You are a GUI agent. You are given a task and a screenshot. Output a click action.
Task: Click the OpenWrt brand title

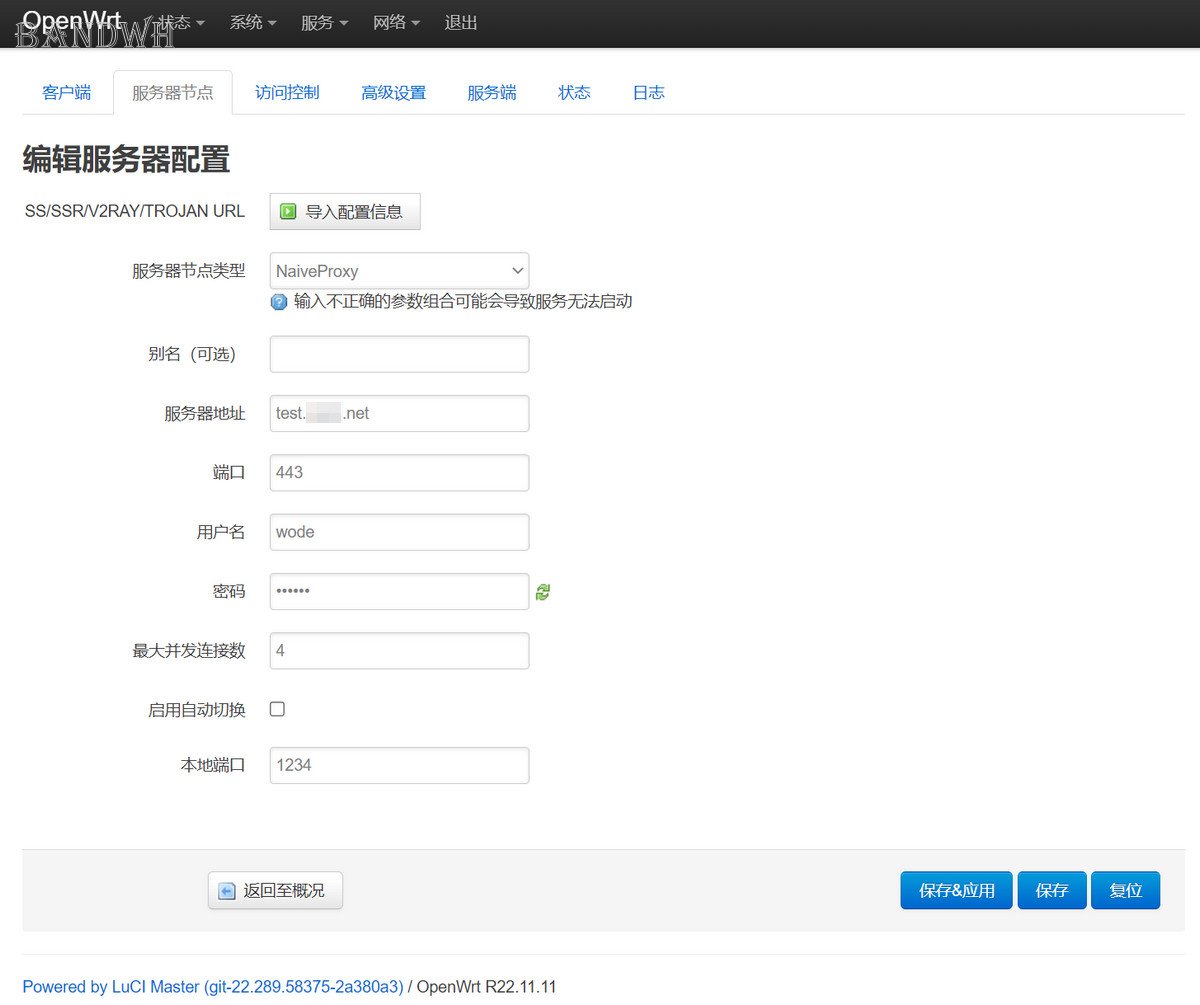point(72,20)
